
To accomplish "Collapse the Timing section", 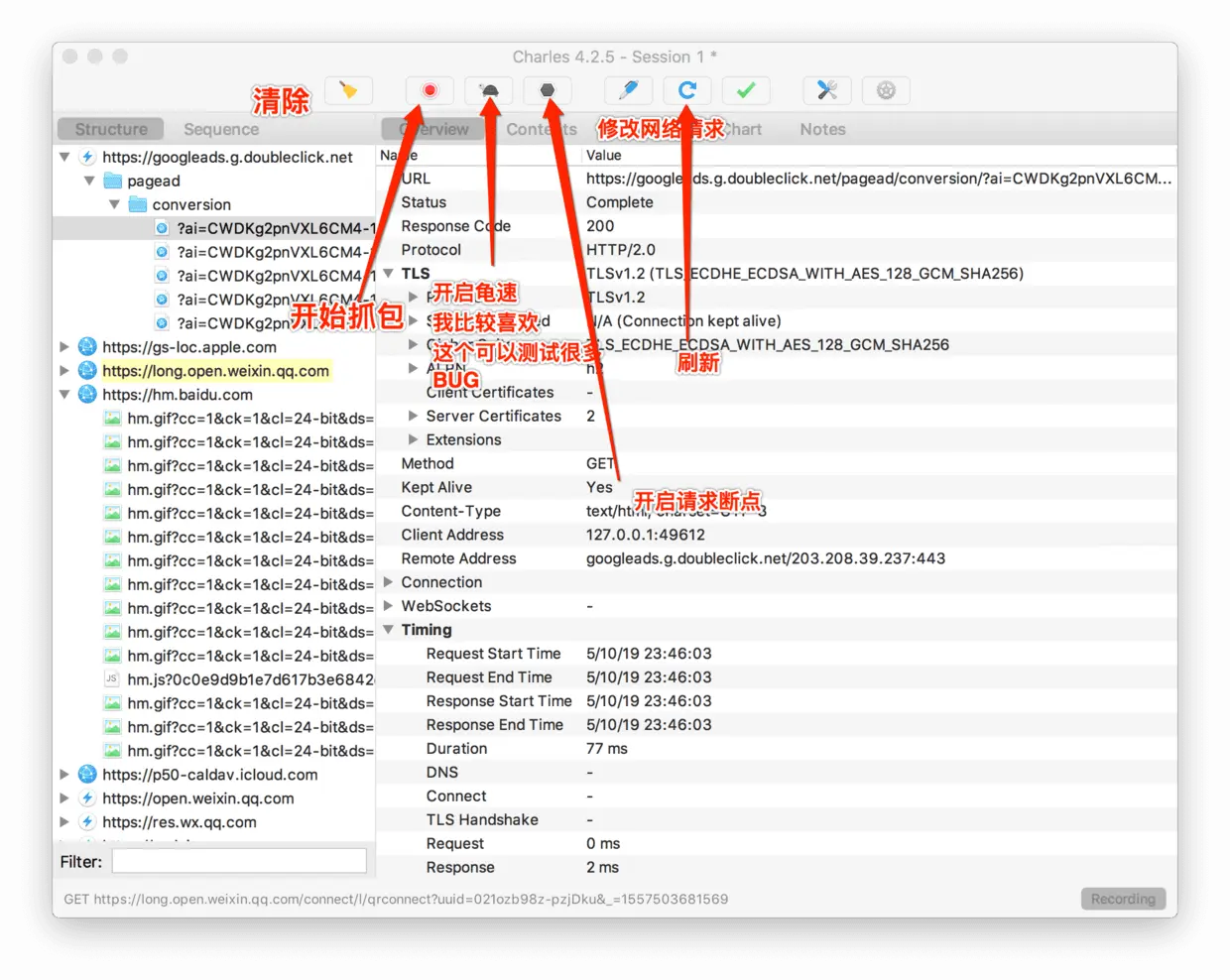I will [389, 630].
